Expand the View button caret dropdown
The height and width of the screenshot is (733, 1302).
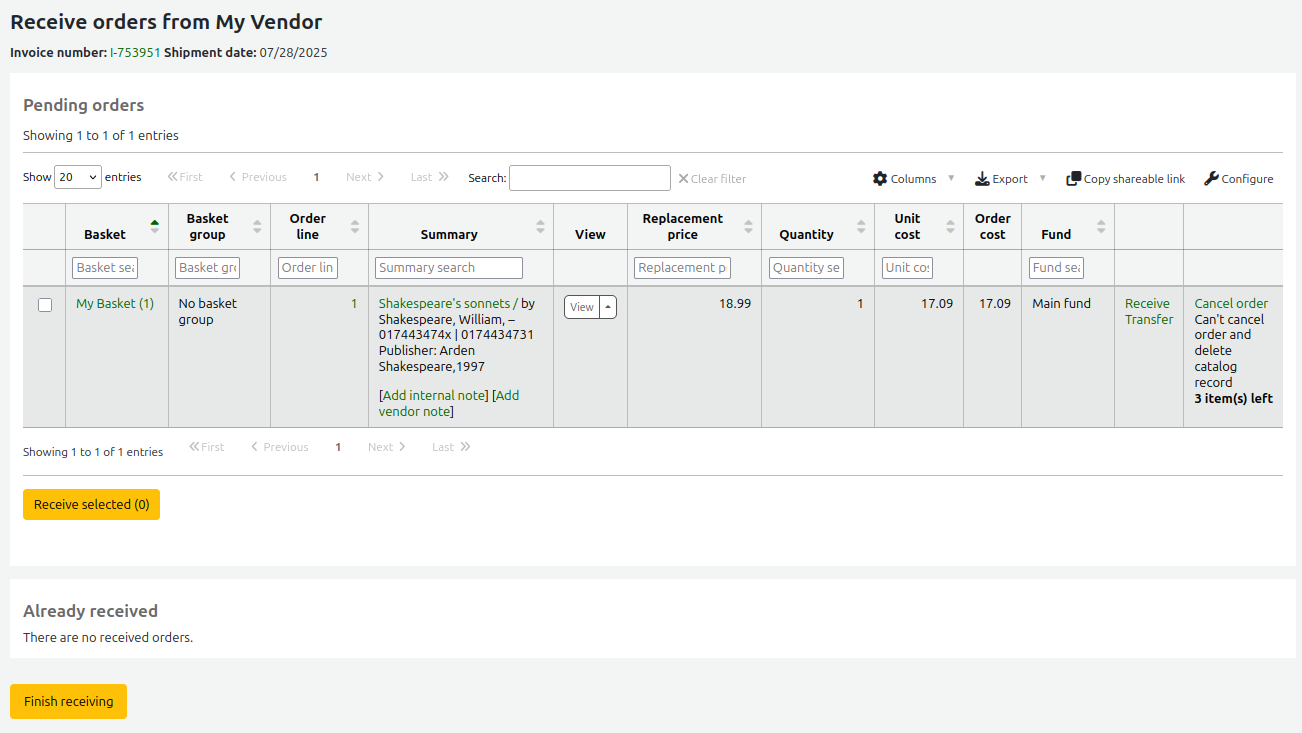pos(608,307)
